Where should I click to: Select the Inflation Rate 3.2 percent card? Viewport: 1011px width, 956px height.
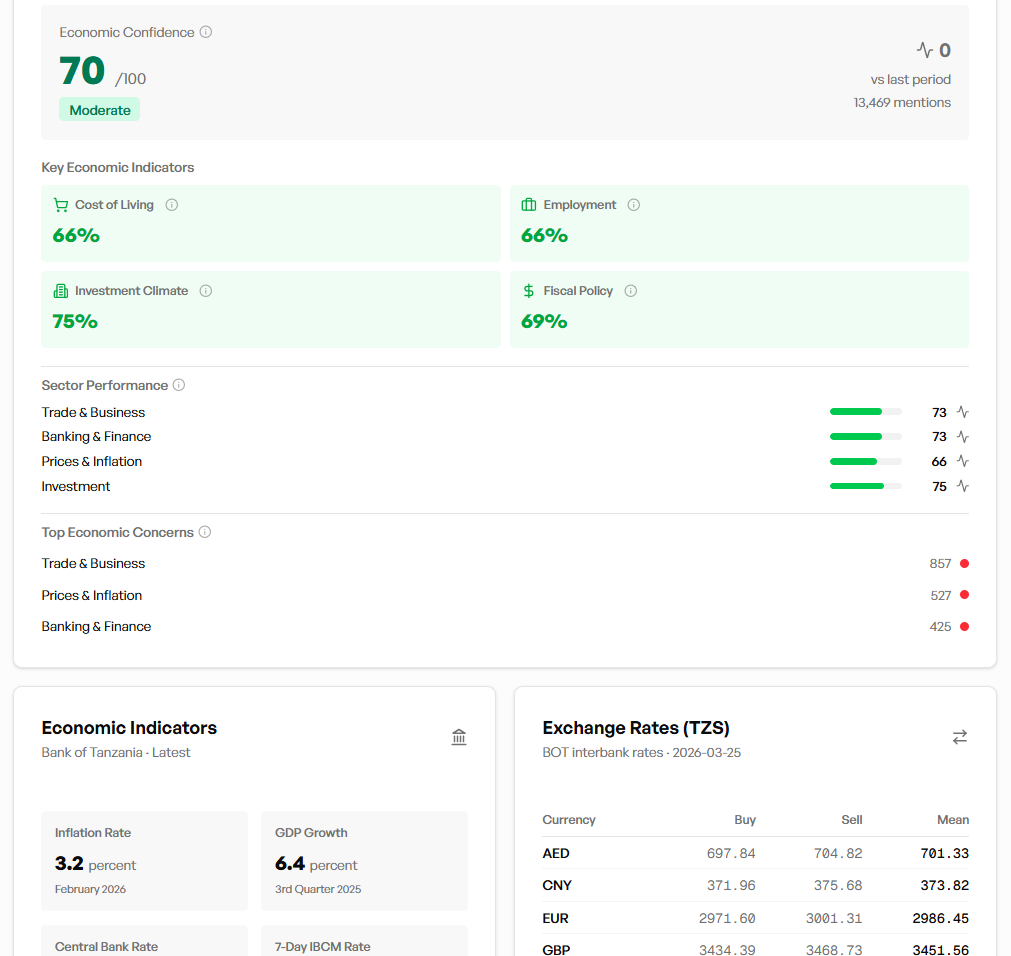[x=144, y=861]
